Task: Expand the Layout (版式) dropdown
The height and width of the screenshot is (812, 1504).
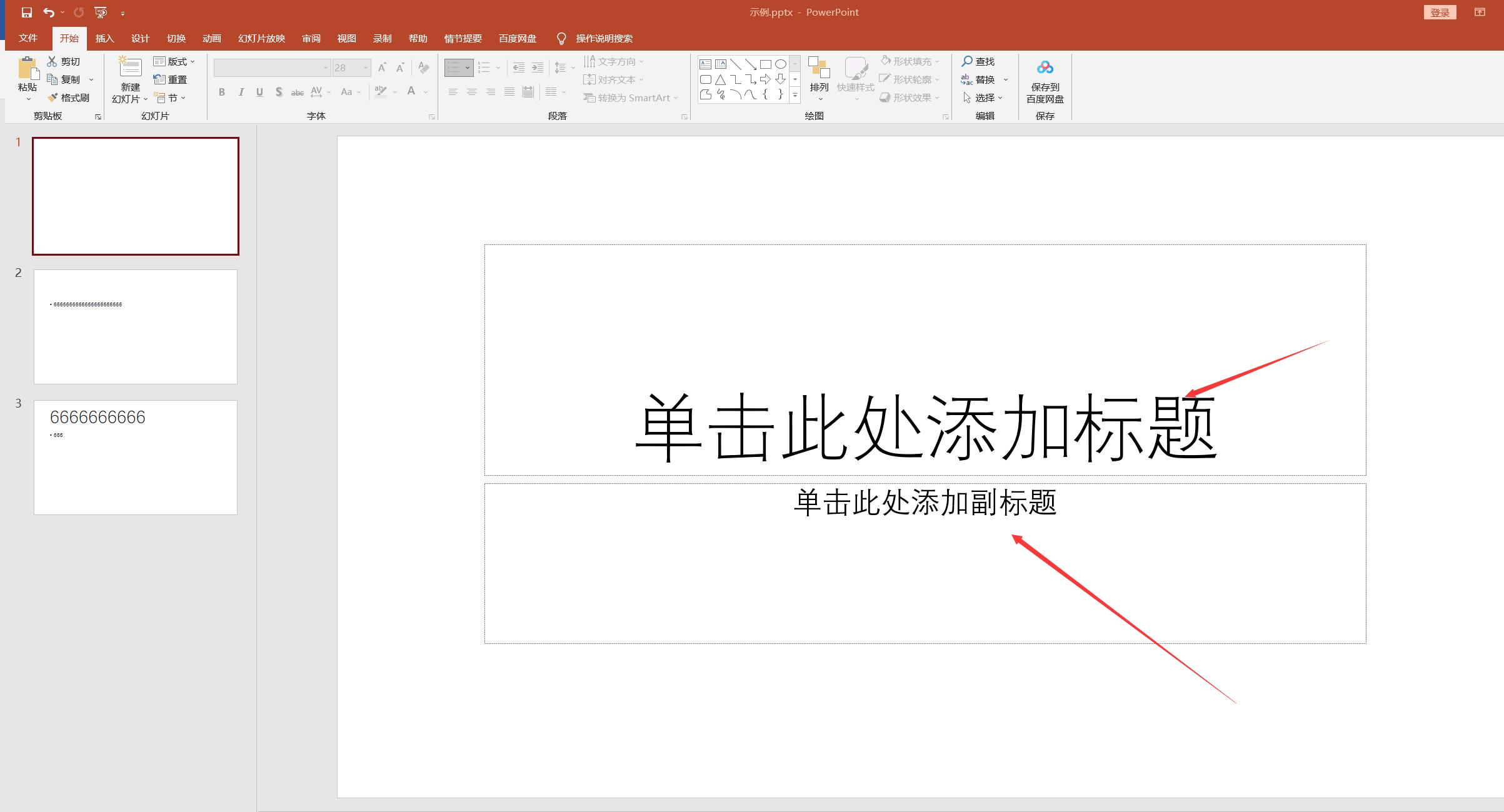Action: [x=174, y=61]
